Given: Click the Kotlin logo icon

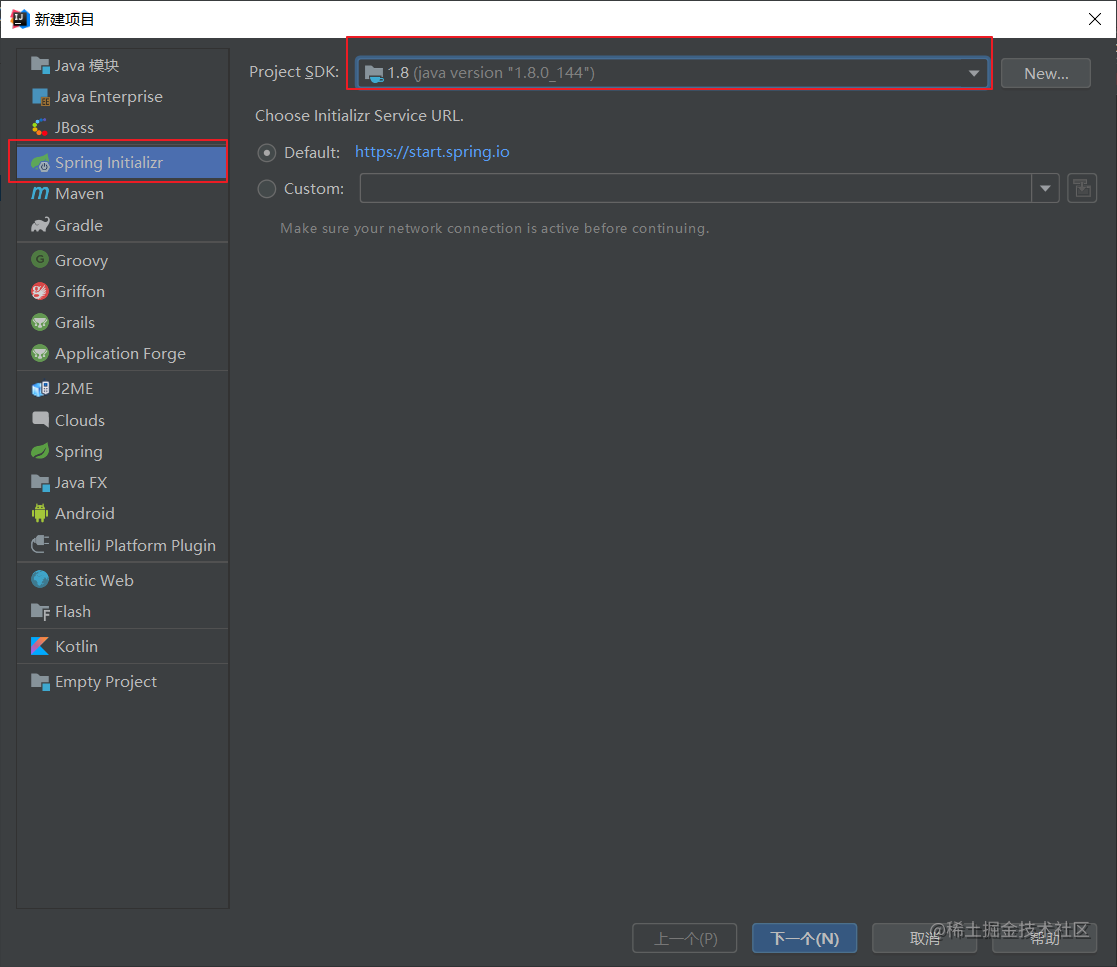Looking at the screenshot, I should 40,646.
